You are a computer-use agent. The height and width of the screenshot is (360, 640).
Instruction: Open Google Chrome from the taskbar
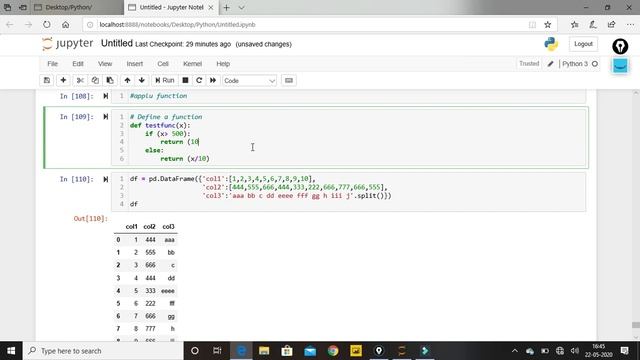(333, 351)
